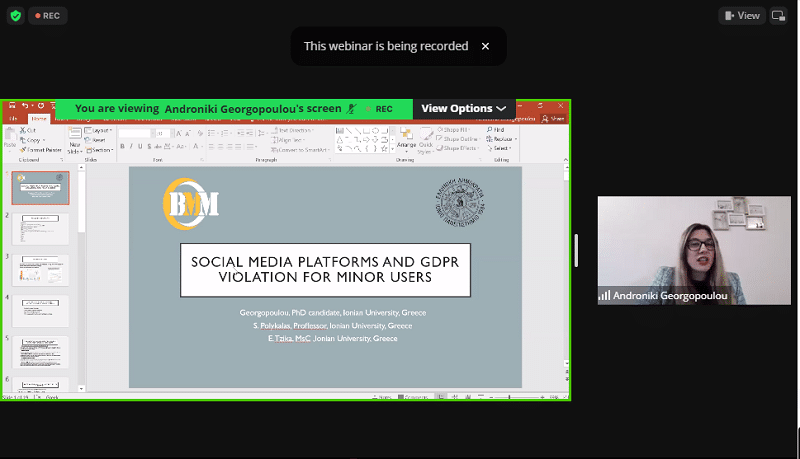Toggle Center paragraph alignment
This screenshot has height=459, width=800.
[221, 146]
